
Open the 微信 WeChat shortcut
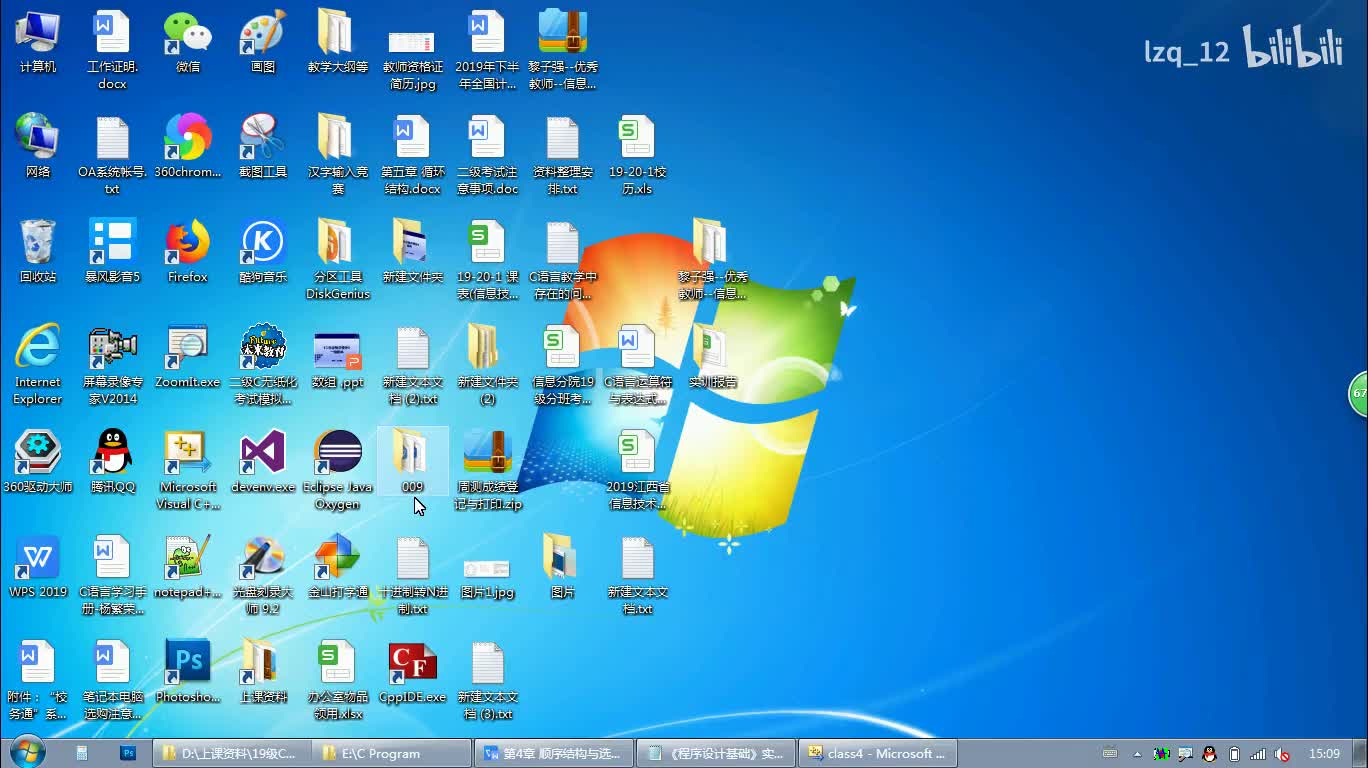tap(187, 34)
